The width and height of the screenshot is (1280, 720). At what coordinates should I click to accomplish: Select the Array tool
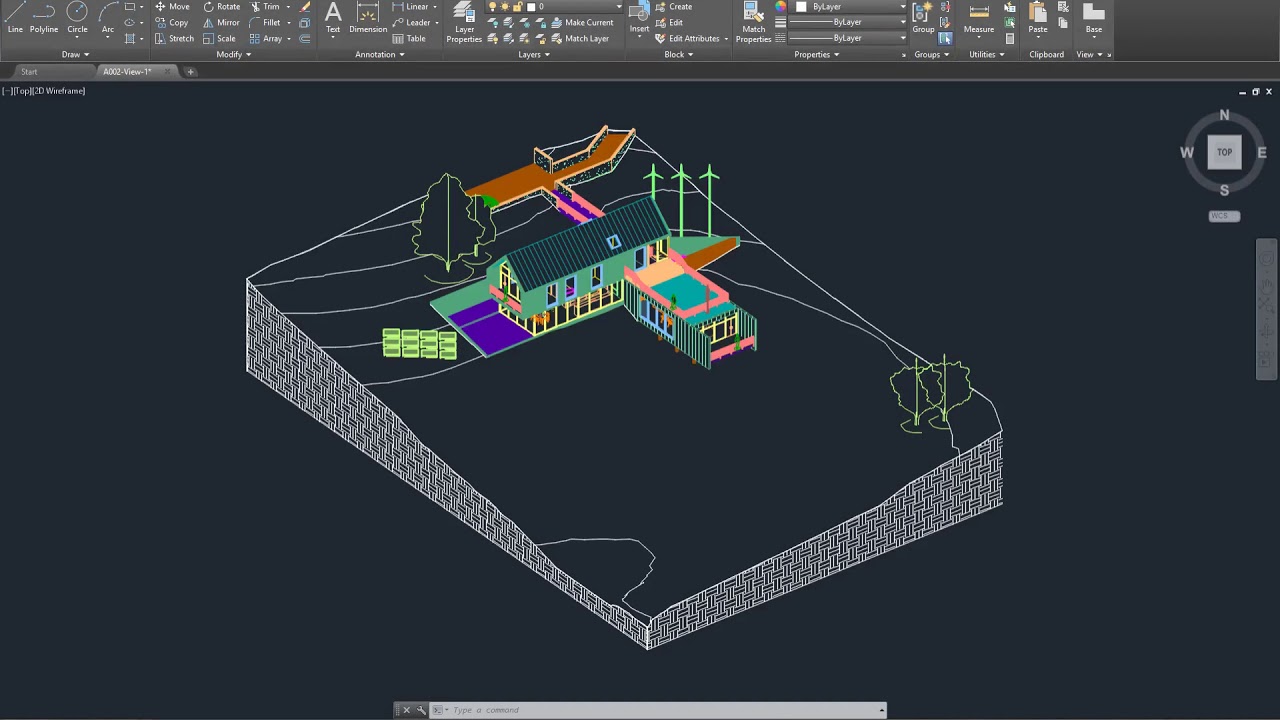click(265, 38)
